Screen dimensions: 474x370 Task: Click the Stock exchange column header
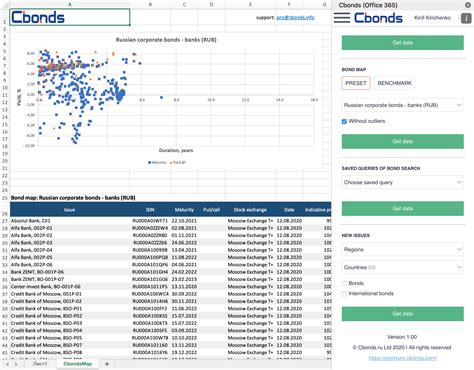point(250,210)
